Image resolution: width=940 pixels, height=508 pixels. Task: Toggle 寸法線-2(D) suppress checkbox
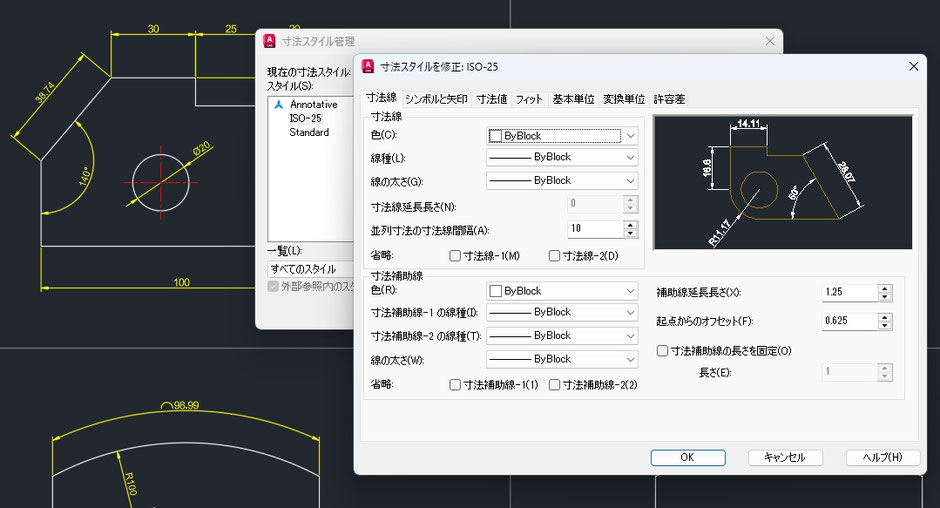tap(555, 256)
